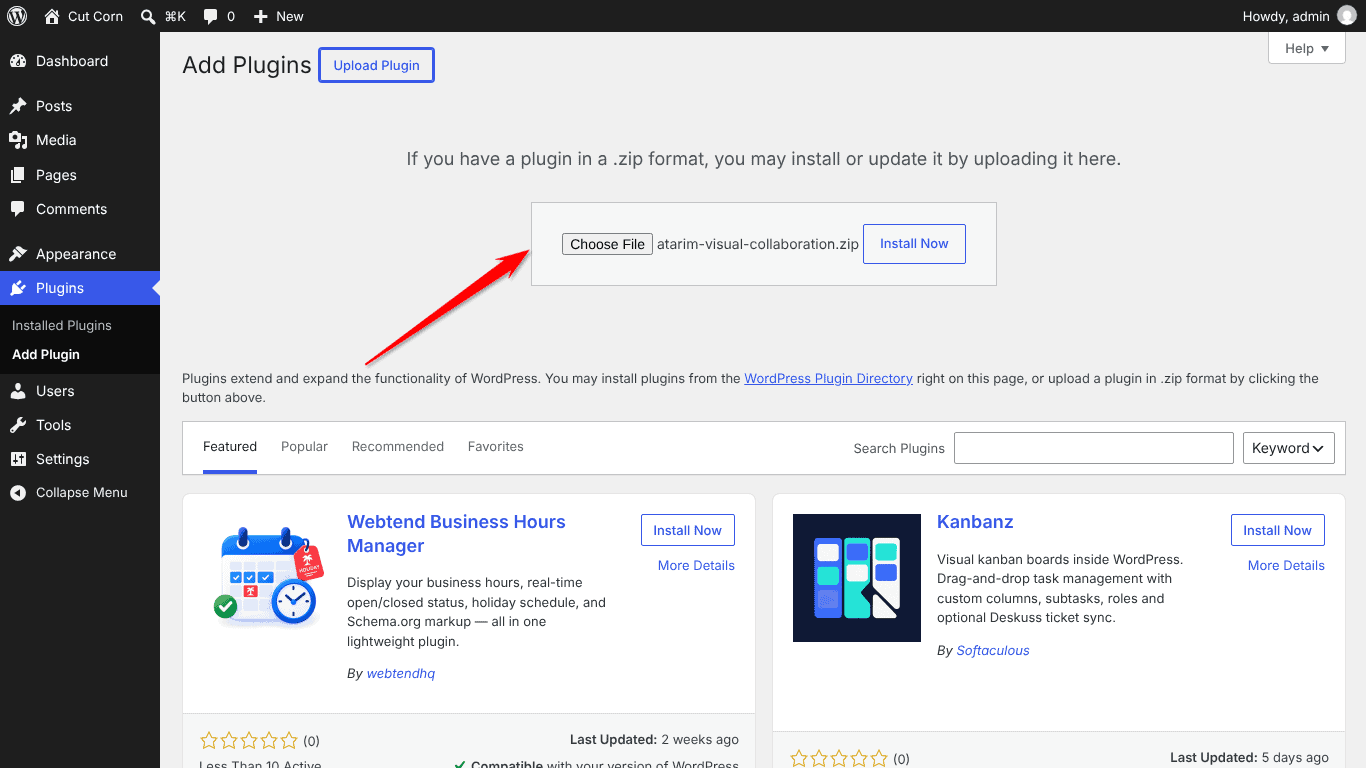Open Installed Plugins submenu item
The width and height of the screenshot is (1366, 768).
pos(62,325)
